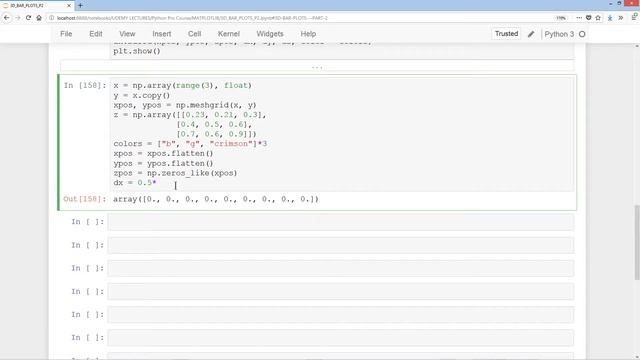Select the fourth empty code cell
Screen dimensions: 640x360
[x=340, y=291]
